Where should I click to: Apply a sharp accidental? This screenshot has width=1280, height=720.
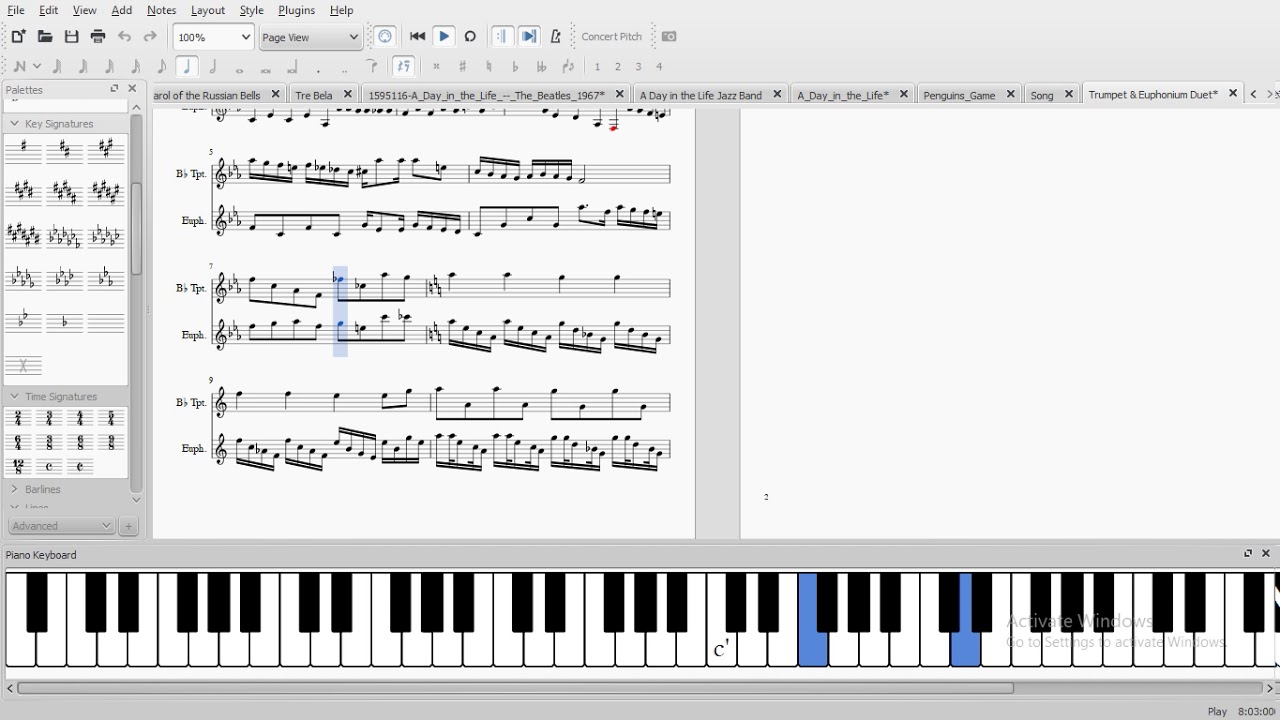462,67
